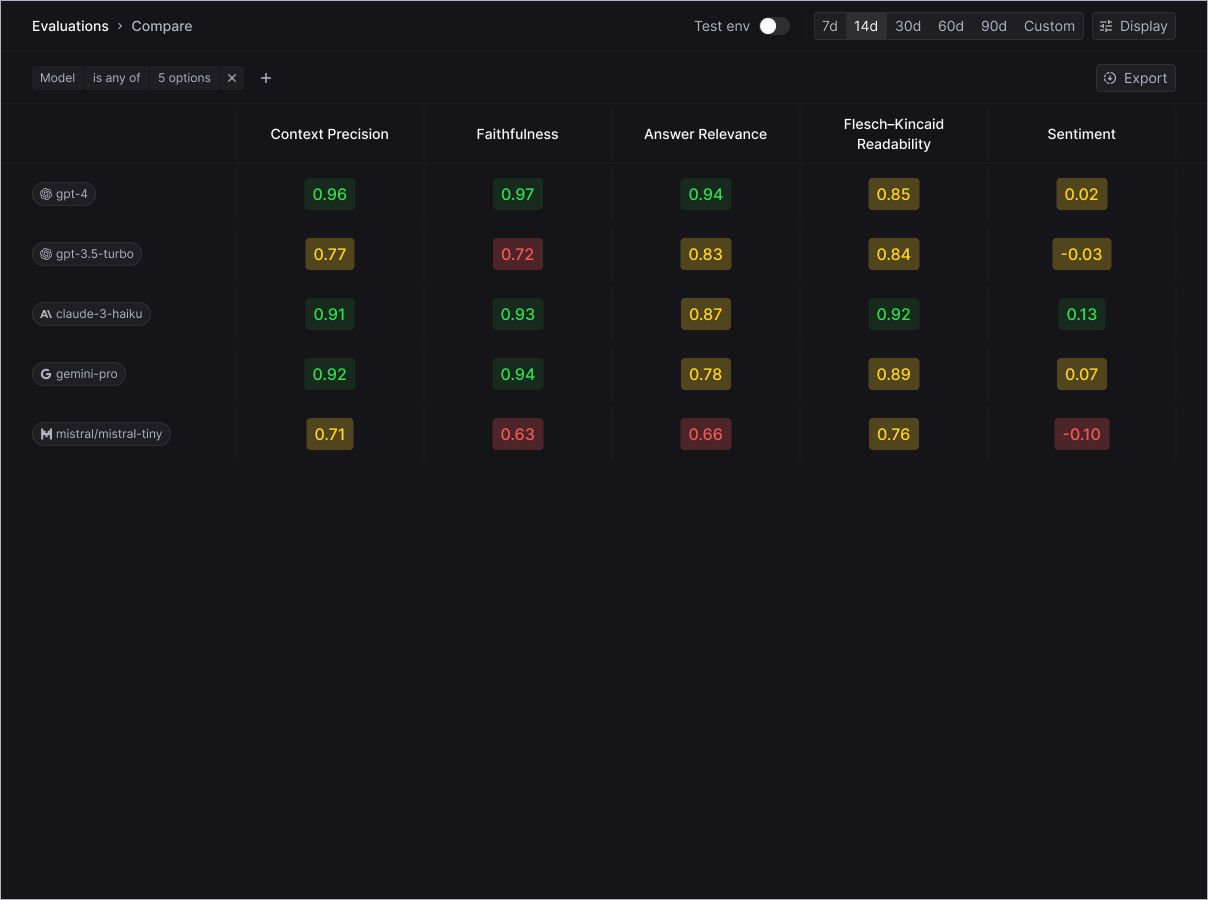
Task: Open the Model filter field dropdown
Action: [58, 78]
